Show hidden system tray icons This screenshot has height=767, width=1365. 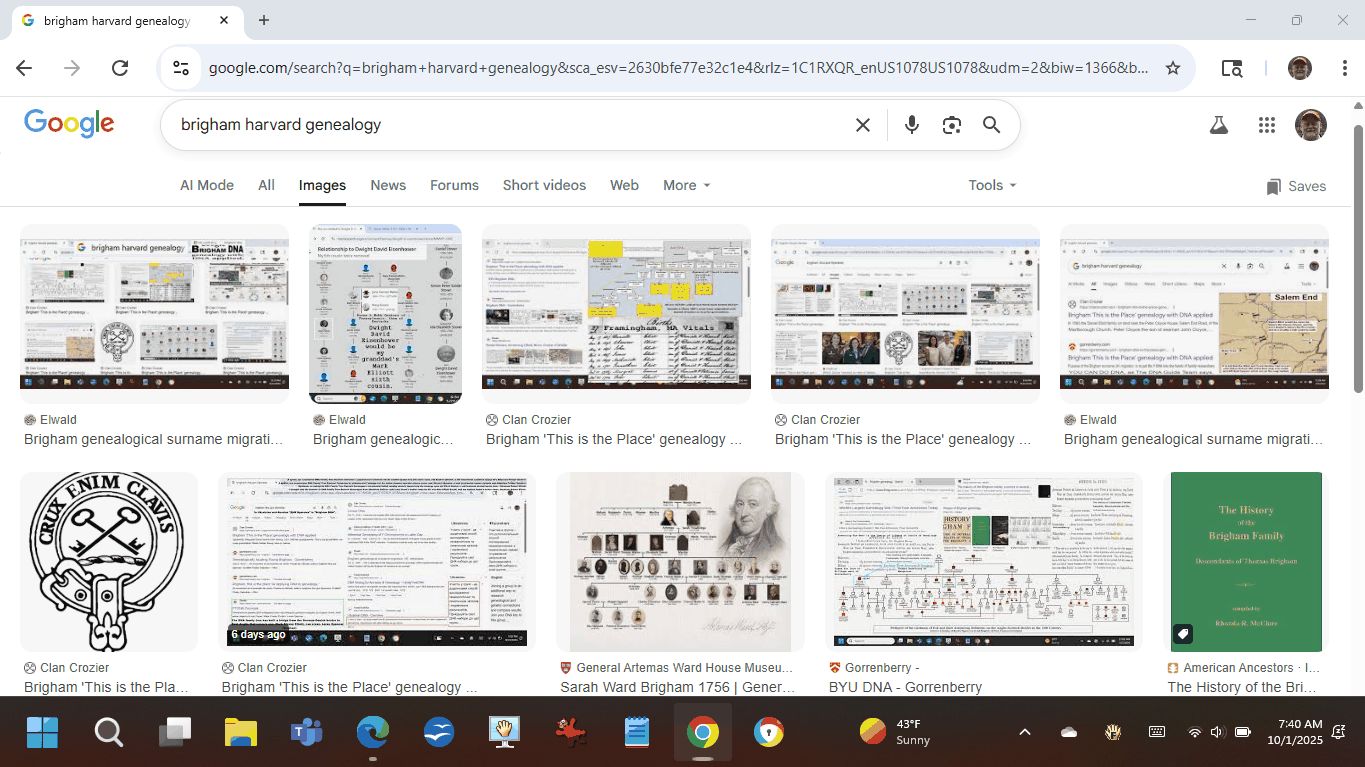pos(1024,732)
